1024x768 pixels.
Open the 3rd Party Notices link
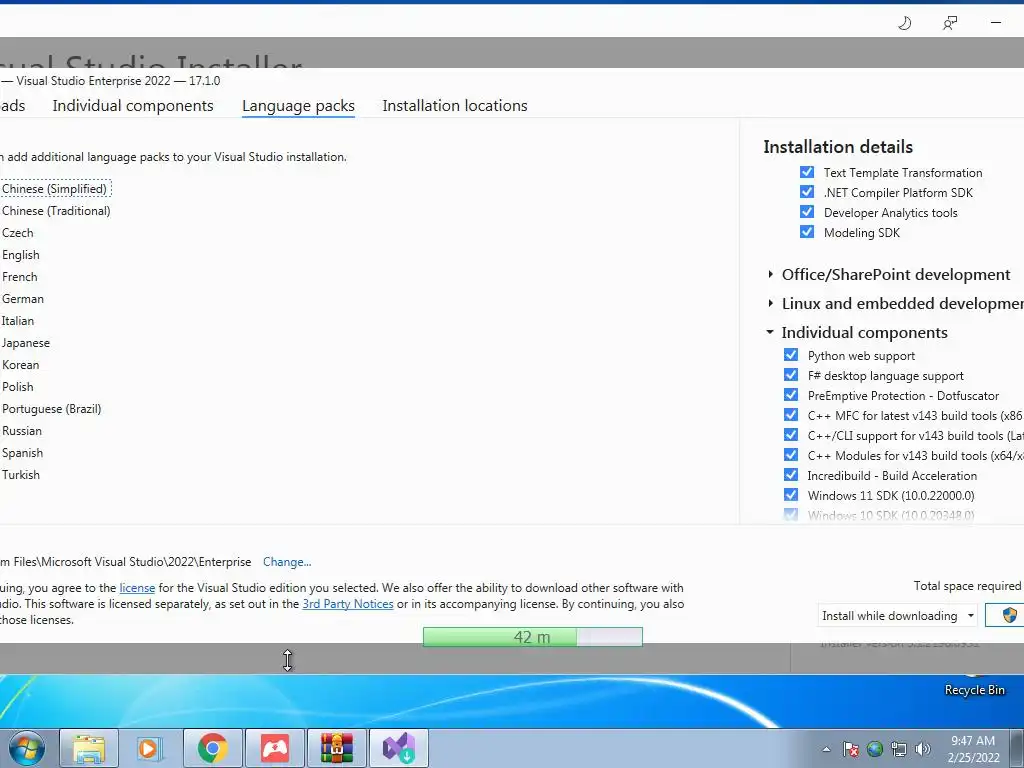click(x=348, y=604)
